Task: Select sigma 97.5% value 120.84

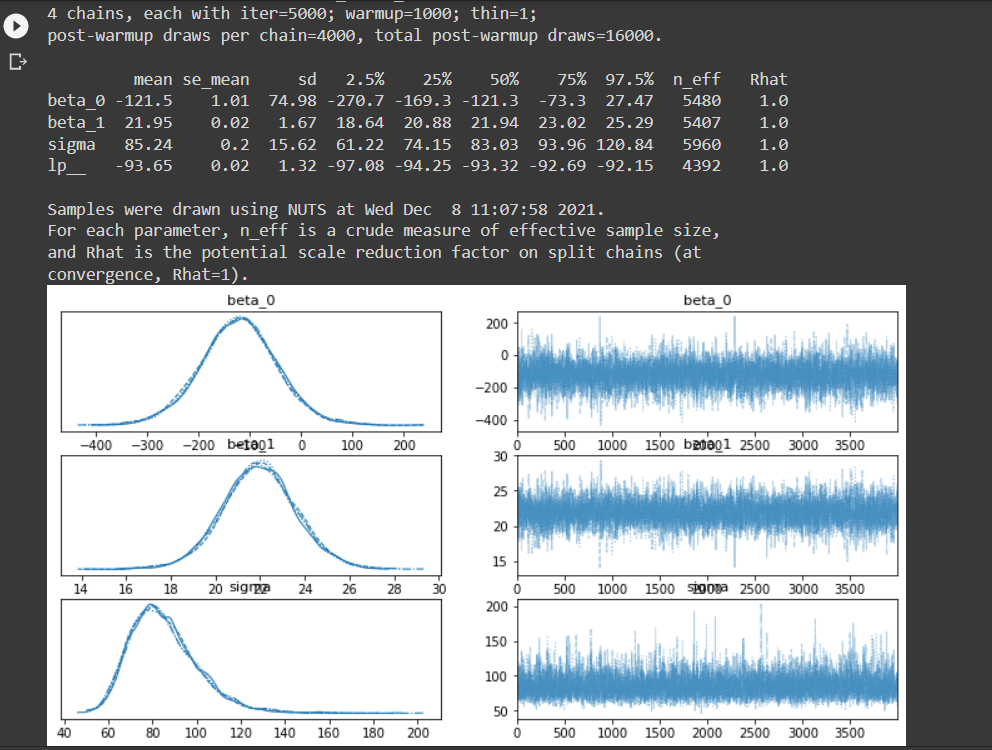Action: pyautogui.click(x=624, y=144)
